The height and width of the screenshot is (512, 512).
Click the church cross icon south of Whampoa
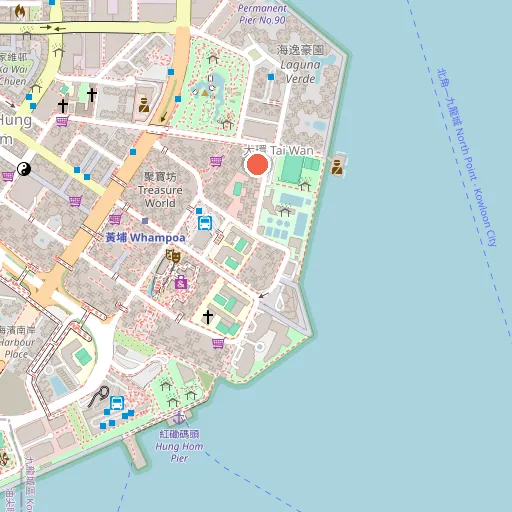pyautogui.click(x=208, y=317)
